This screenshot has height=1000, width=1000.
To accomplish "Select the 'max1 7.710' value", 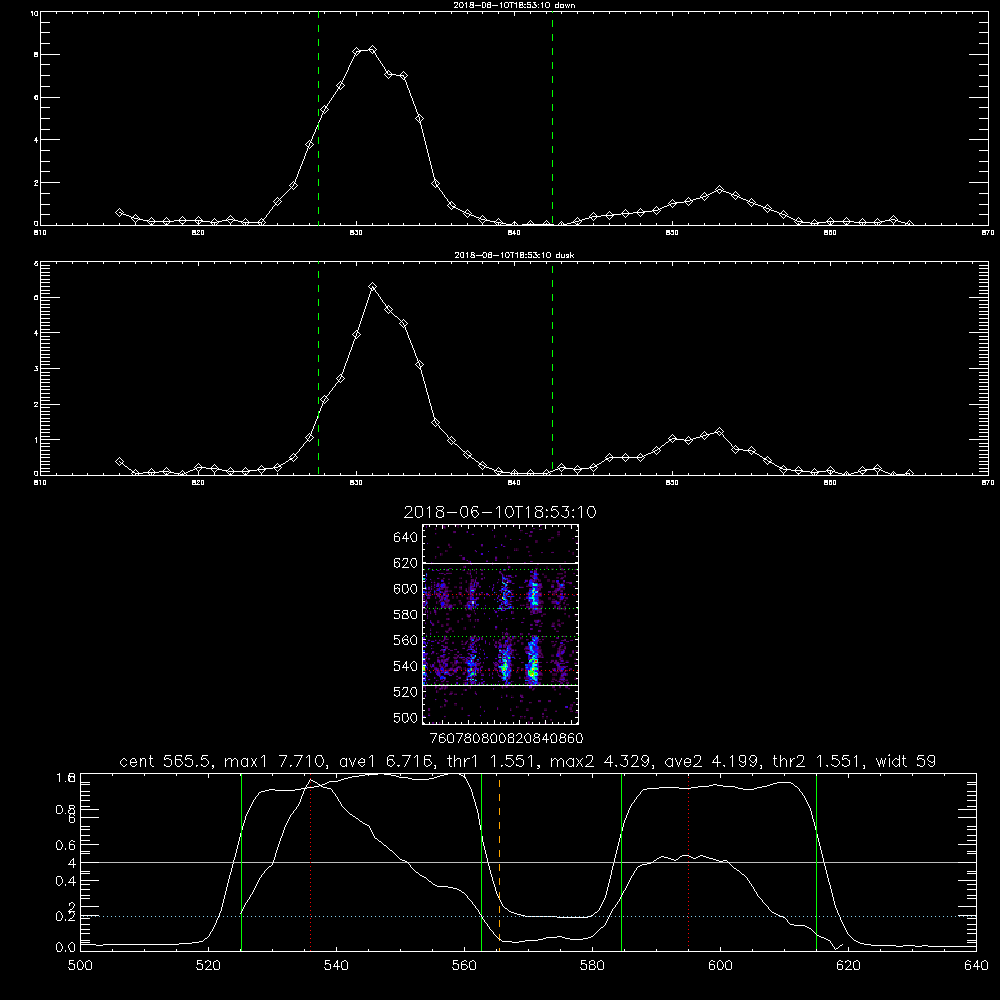I will tap(274, 761).
